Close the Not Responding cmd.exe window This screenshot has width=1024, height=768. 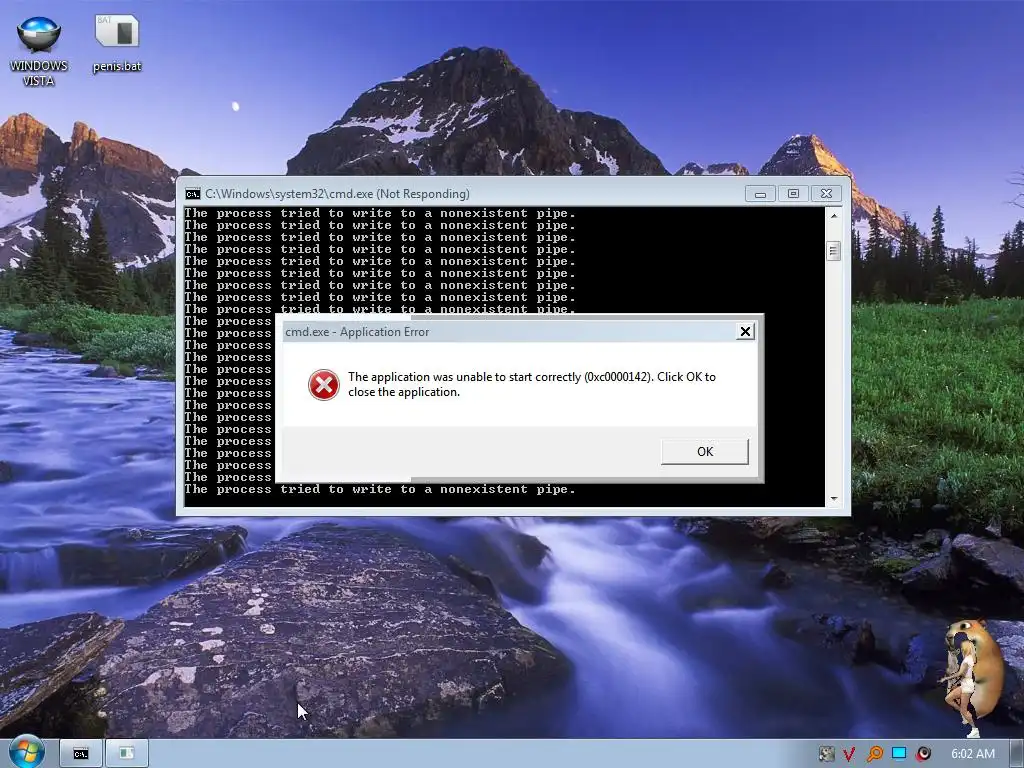[x=826, y=194]
